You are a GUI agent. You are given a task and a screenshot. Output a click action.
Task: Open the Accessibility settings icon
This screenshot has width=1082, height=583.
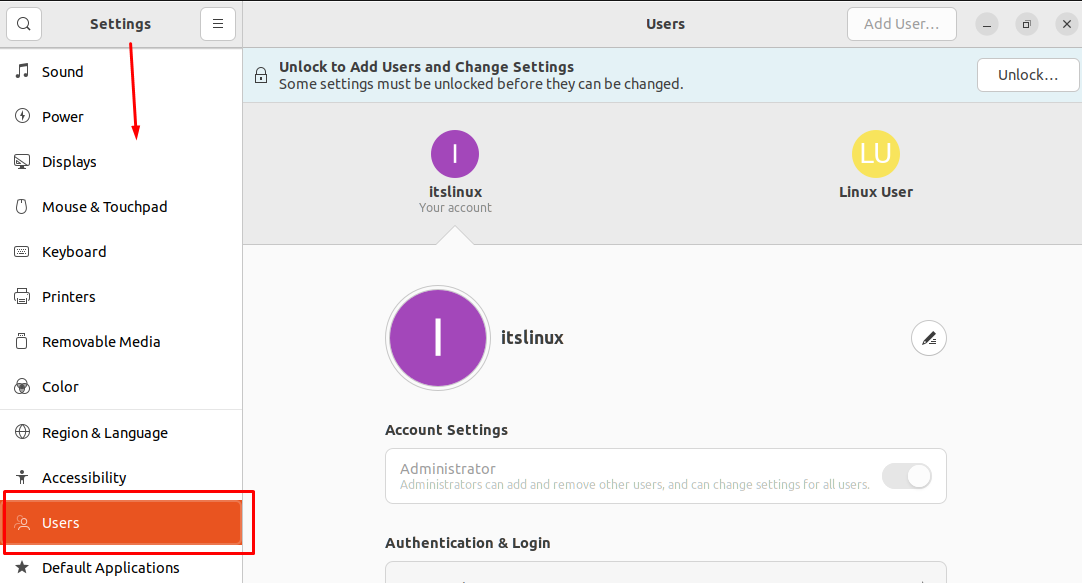(x=20, y=477)
